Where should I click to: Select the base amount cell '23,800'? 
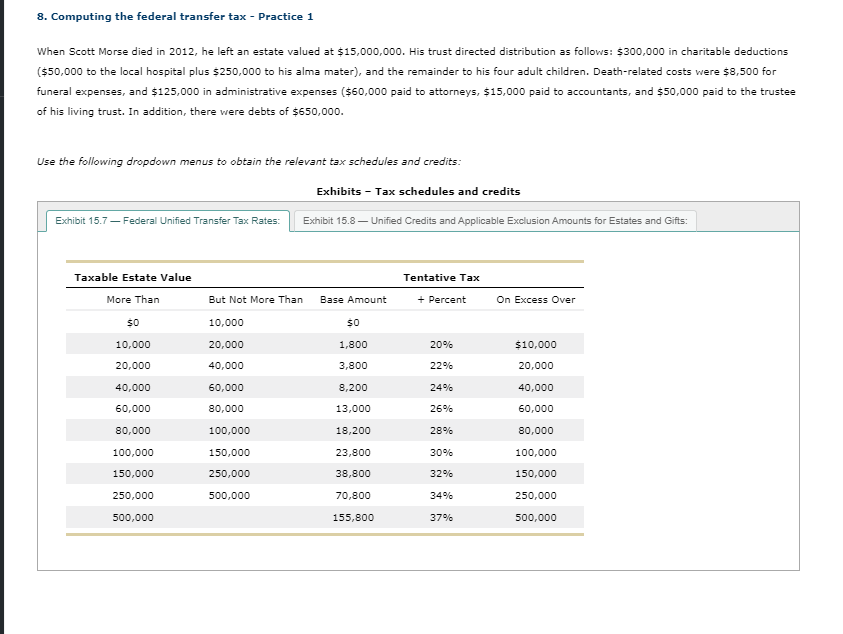(353, 452)
